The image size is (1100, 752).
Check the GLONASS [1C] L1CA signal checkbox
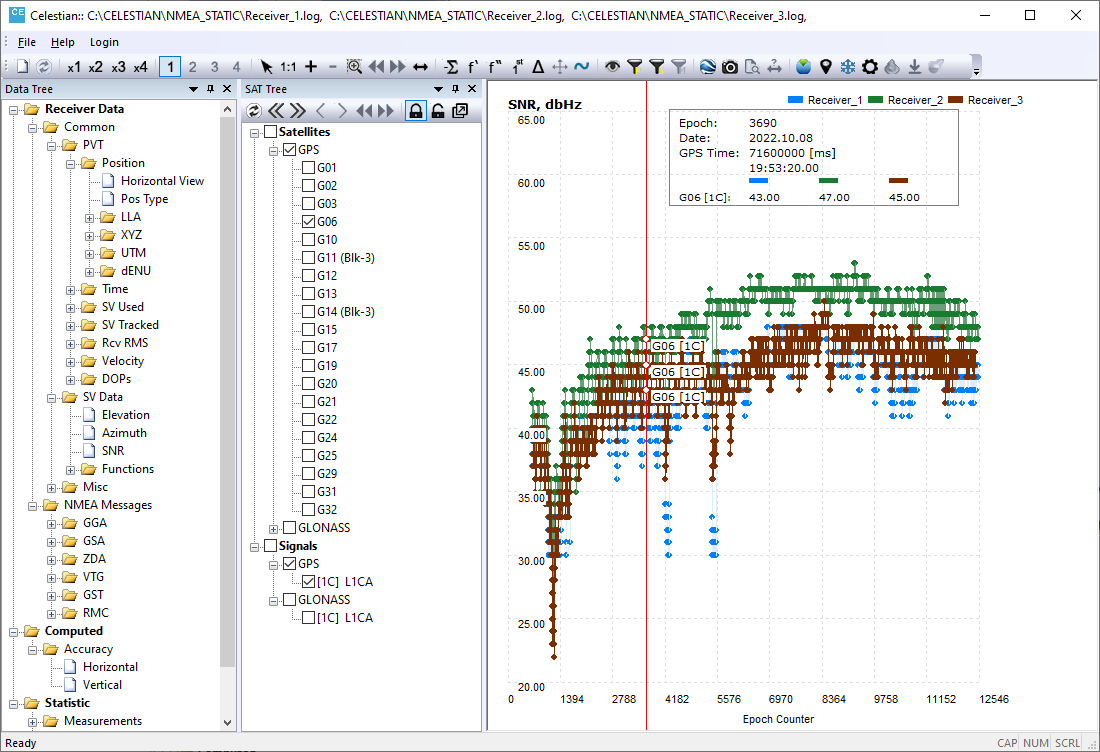pos(308,618)
